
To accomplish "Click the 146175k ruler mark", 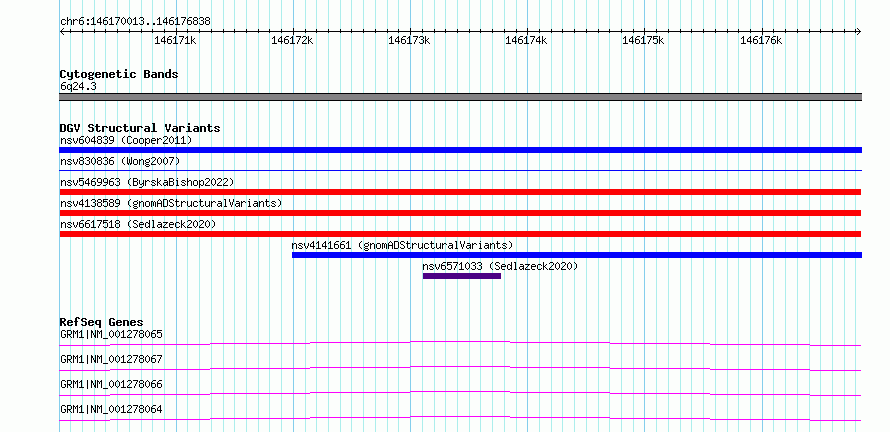I will tap(644, 41).
